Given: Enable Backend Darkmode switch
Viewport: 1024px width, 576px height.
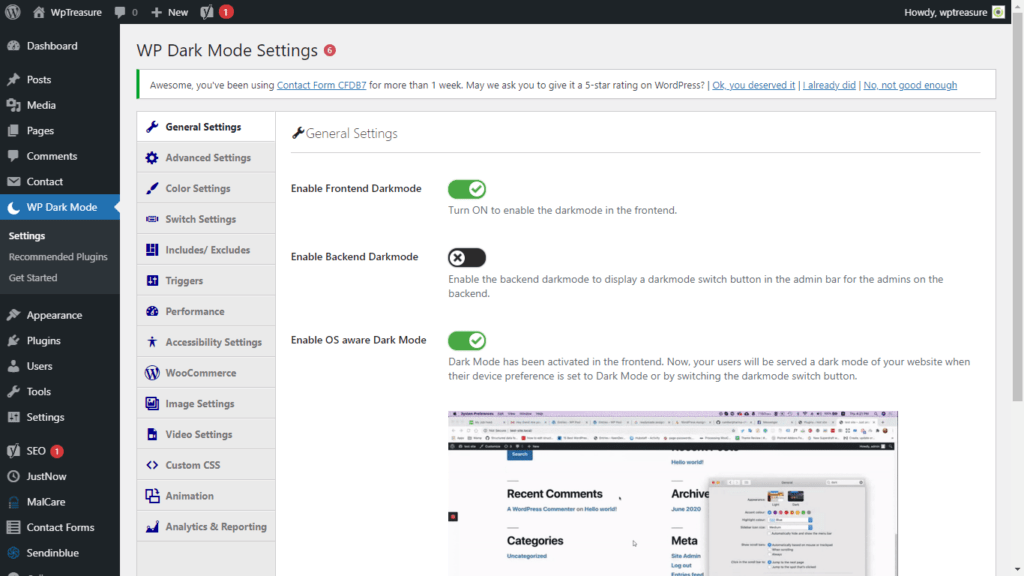Looking at the screenshot, I should [x=466, y=257].
